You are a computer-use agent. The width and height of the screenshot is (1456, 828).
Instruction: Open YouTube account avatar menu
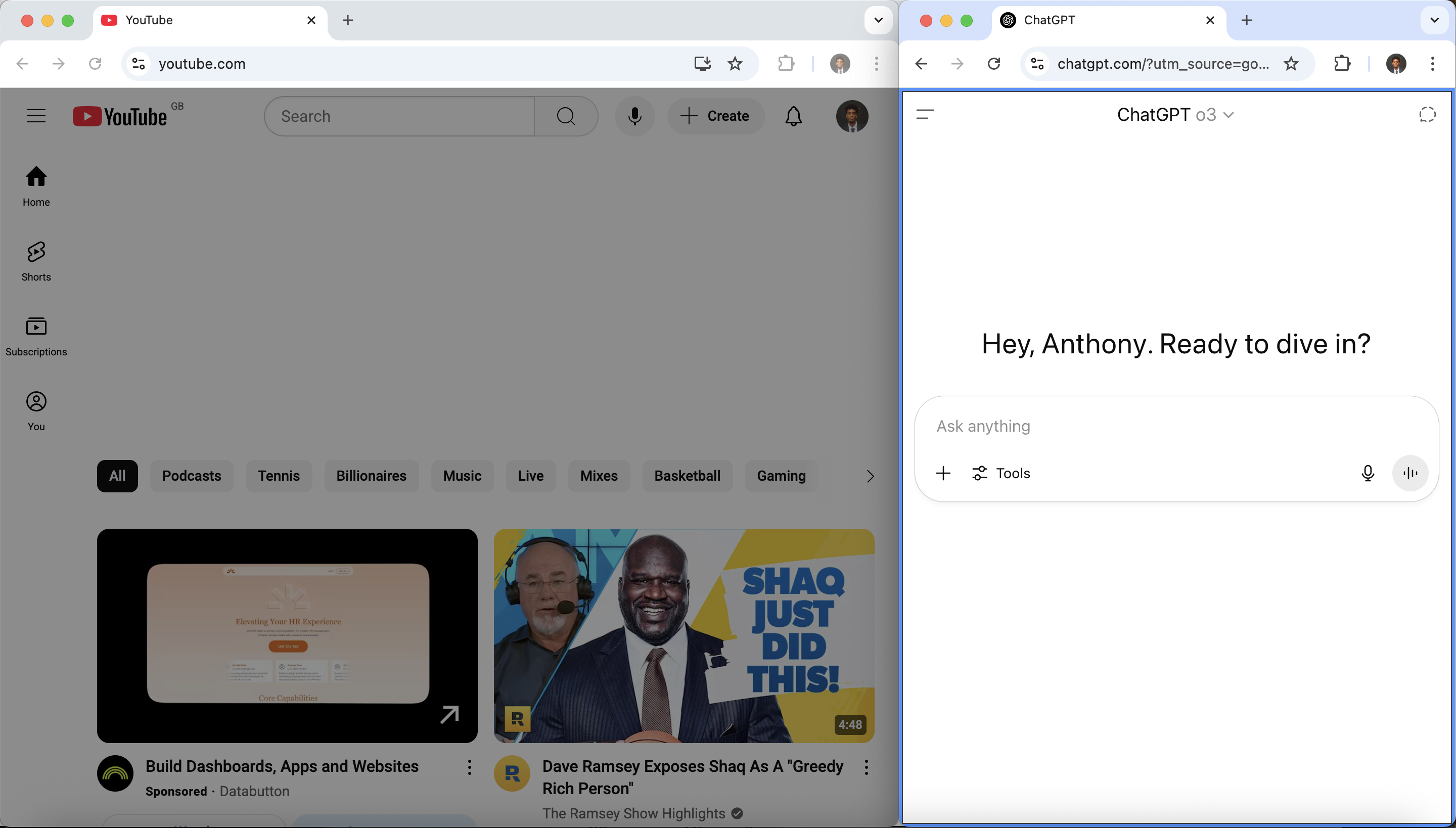(851, 116)
